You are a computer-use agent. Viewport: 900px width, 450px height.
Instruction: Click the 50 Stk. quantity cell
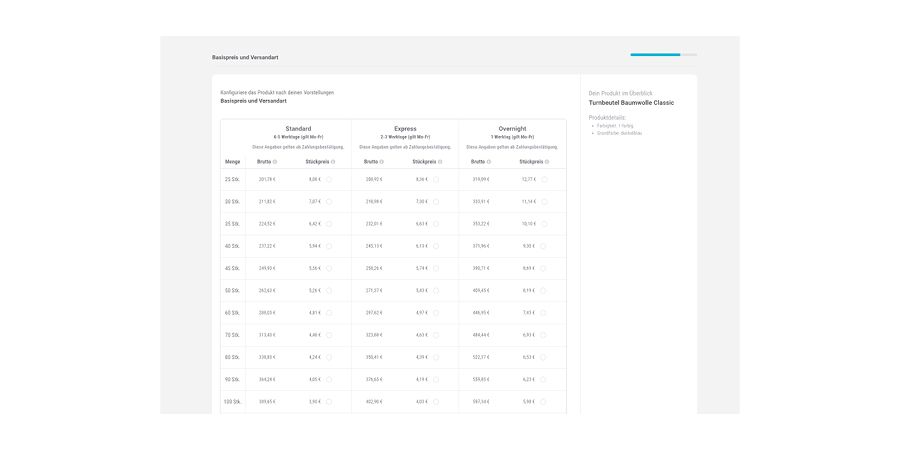232,290
